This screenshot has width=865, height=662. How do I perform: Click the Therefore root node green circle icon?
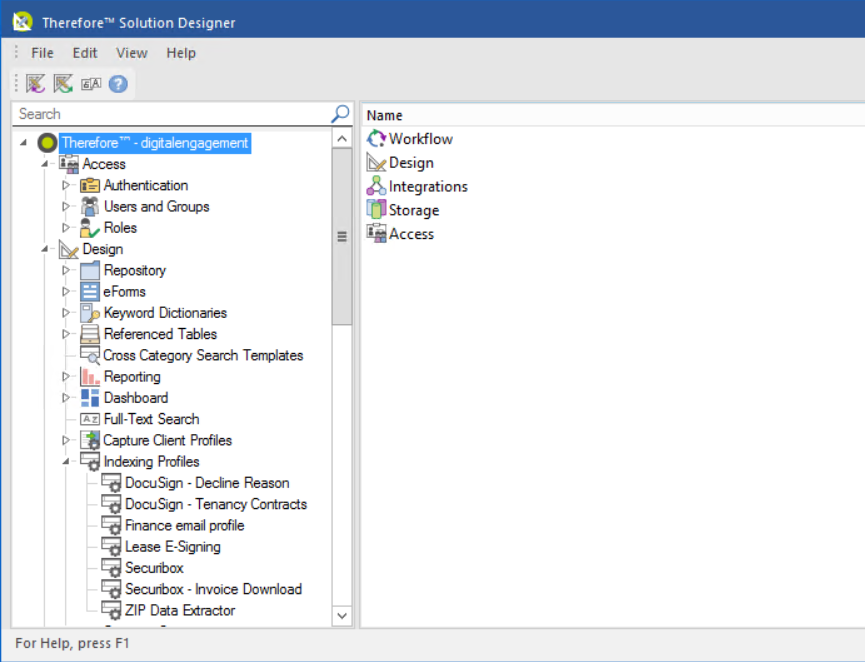click(x=47, y=143)
